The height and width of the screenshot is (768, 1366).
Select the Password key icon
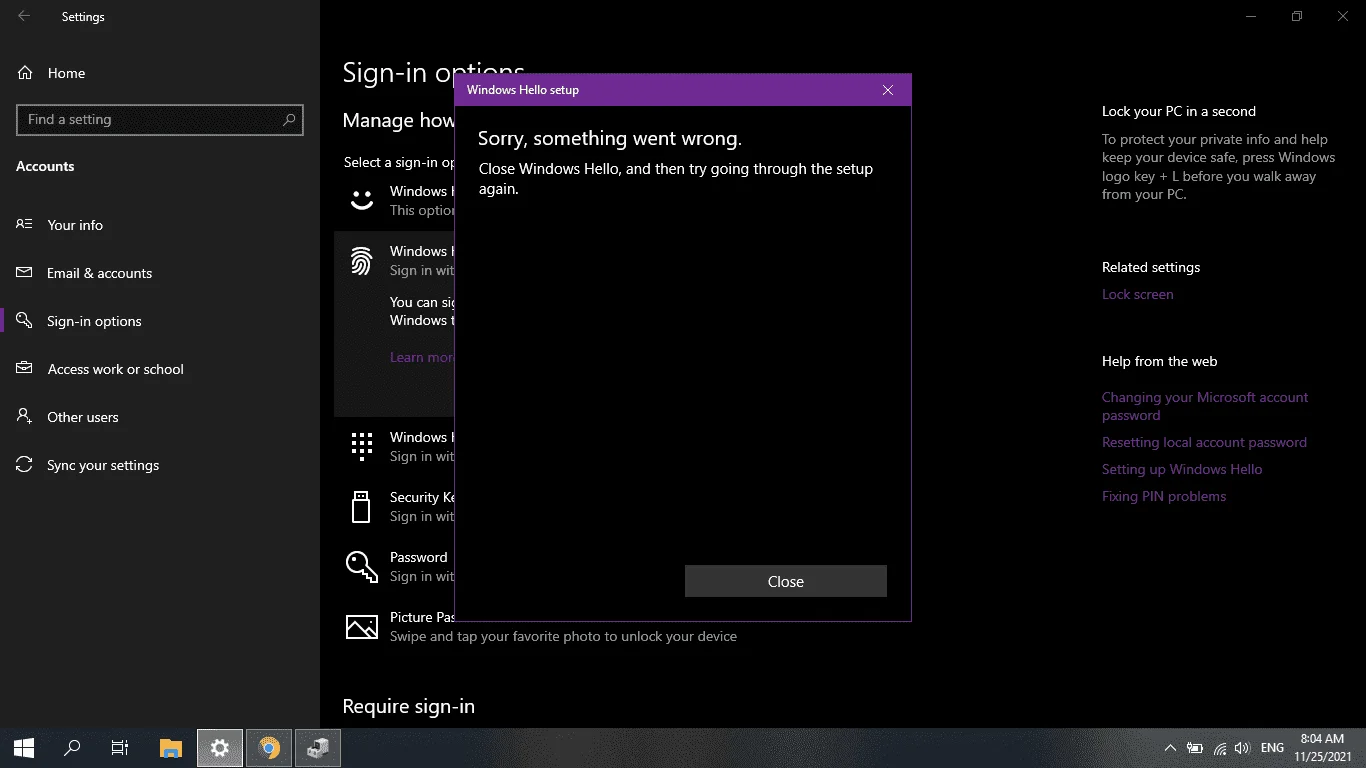coord(362,567)
